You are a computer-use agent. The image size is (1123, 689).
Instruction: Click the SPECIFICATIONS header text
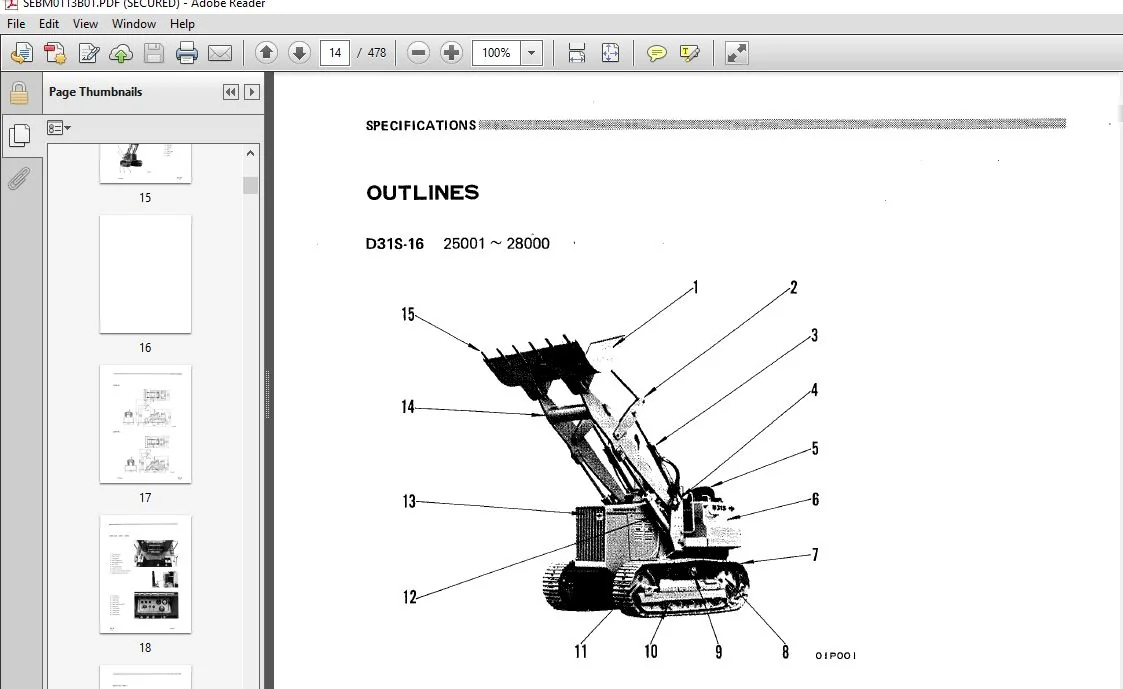pyautogui.click(x=421, y=125)
